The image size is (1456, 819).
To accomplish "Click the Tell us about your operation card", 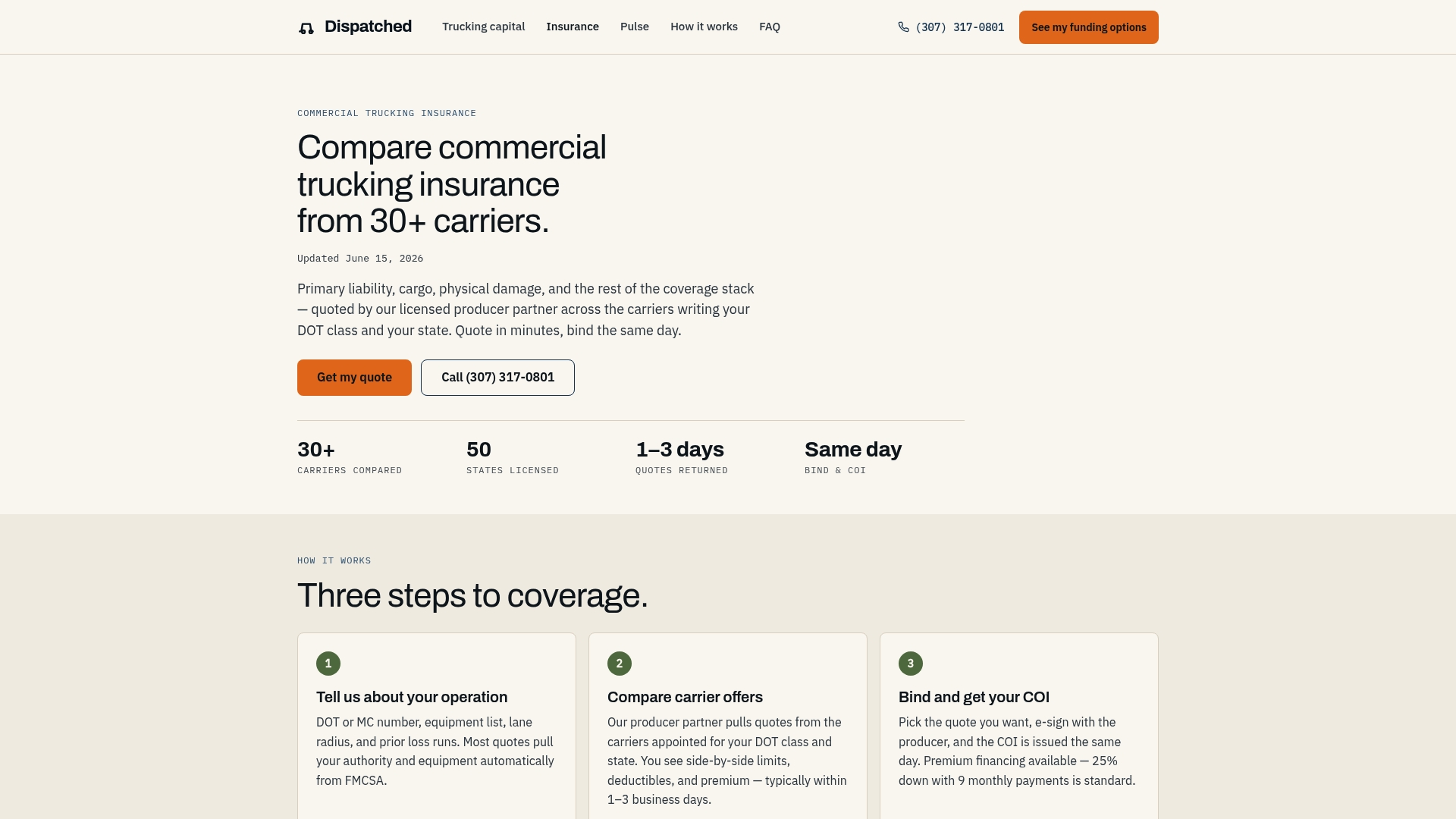I will click(437, 726).
